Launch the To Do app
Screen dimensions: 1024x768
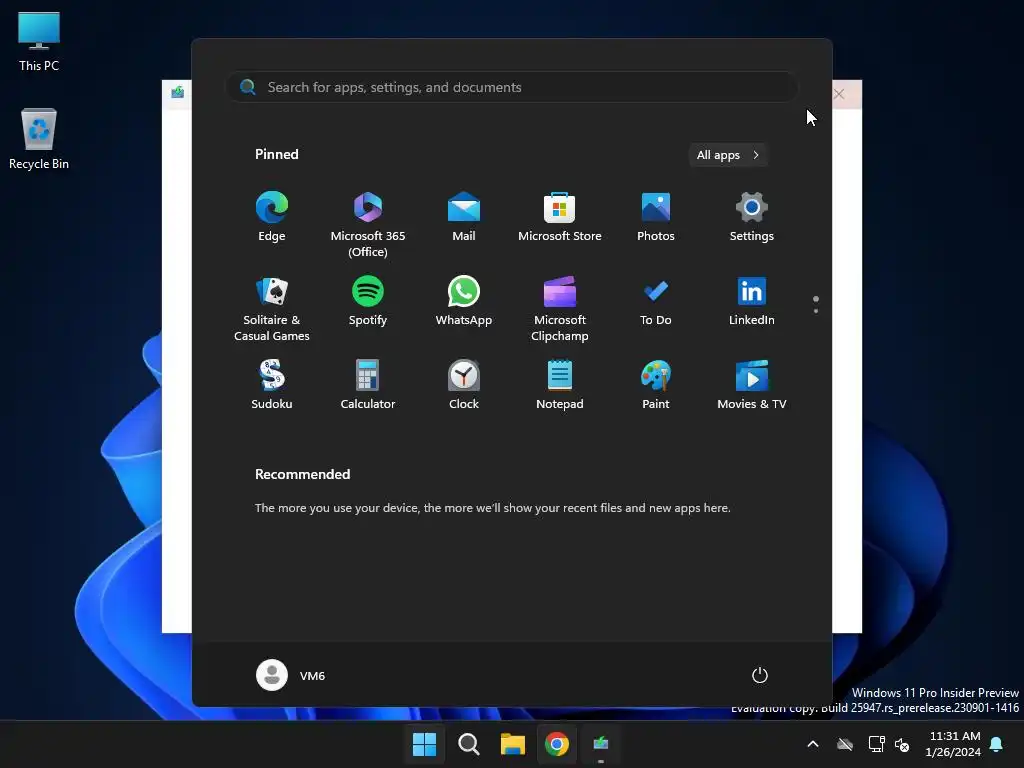click(x=656, y=302)
